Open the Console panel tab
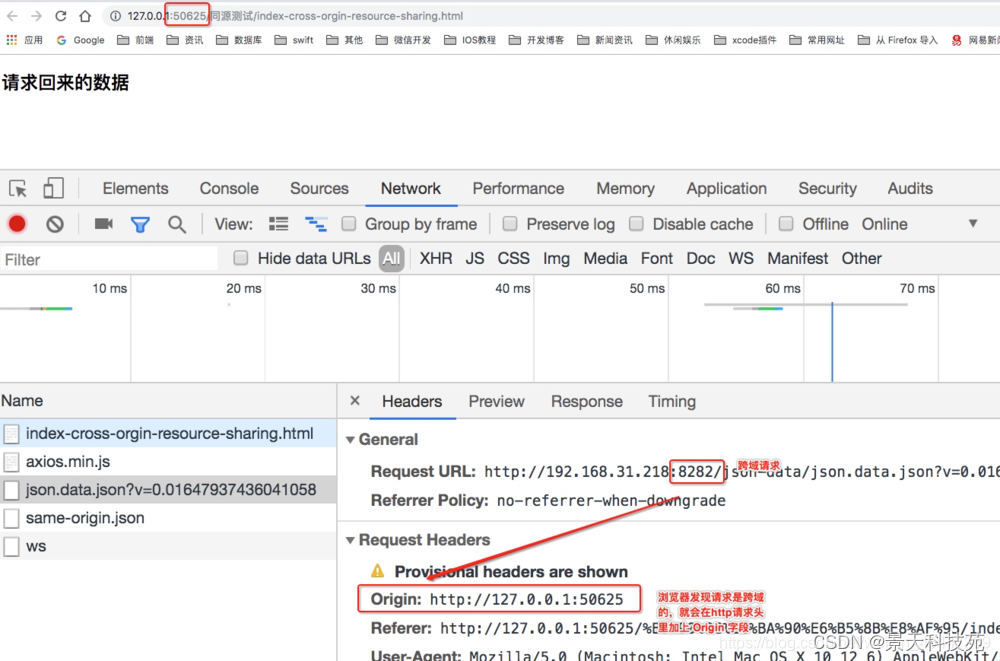 coord(229,188)
